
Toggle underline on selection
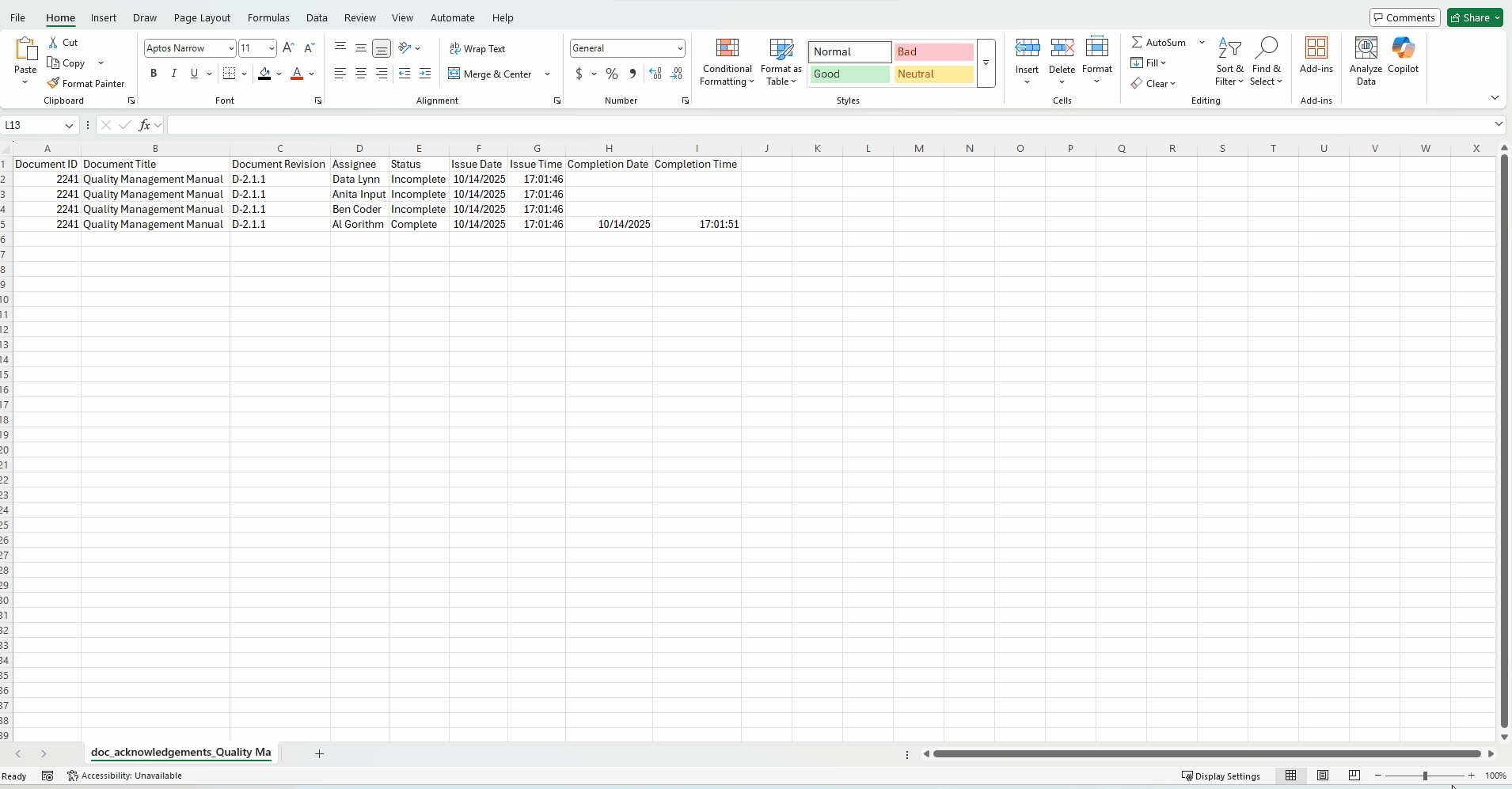click(194, 74)
